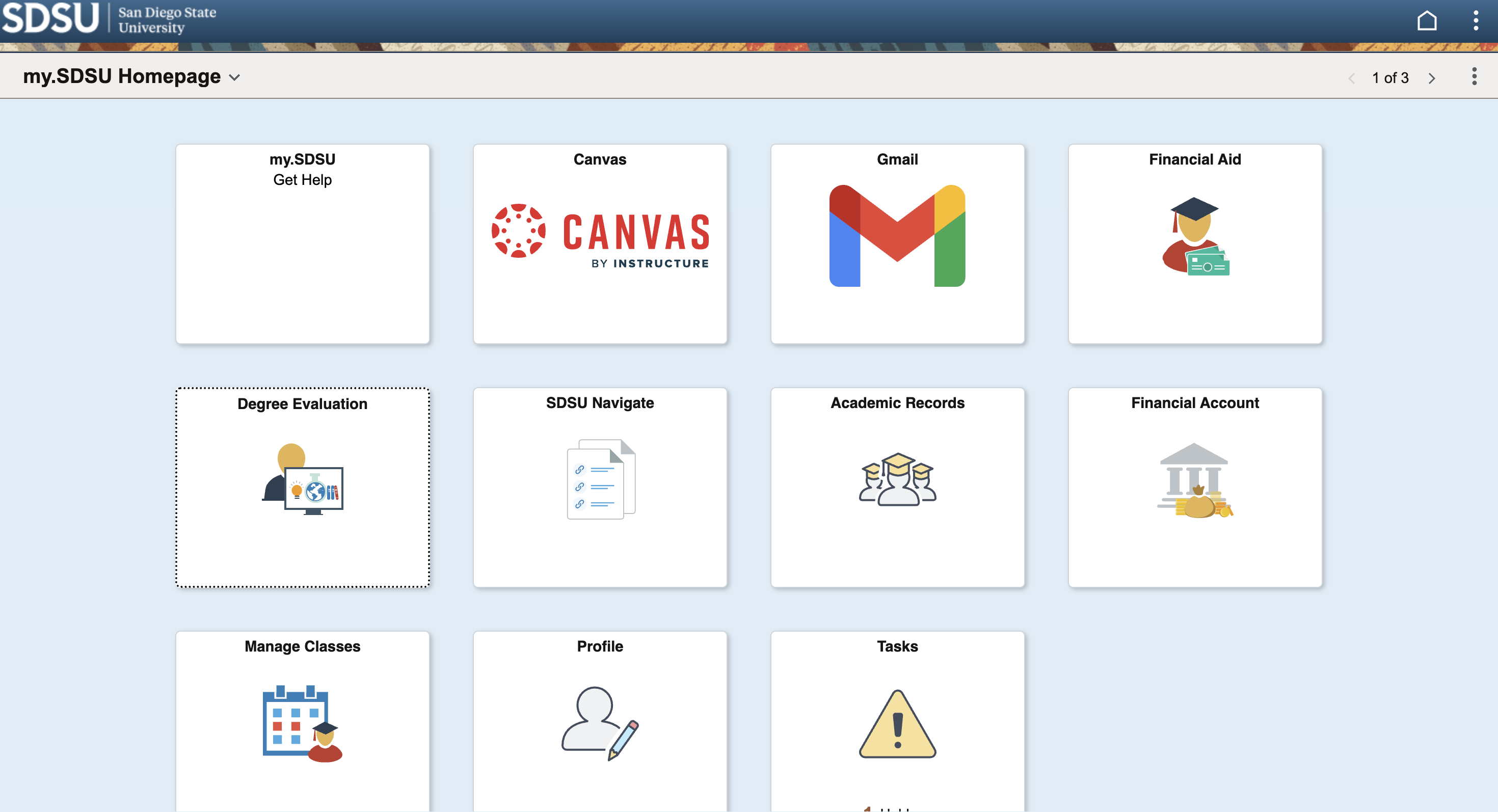Viewport: 1498px width, 812px height.
Task: Click the Financial Aid graduate icon
Action: pos(1194,236)
